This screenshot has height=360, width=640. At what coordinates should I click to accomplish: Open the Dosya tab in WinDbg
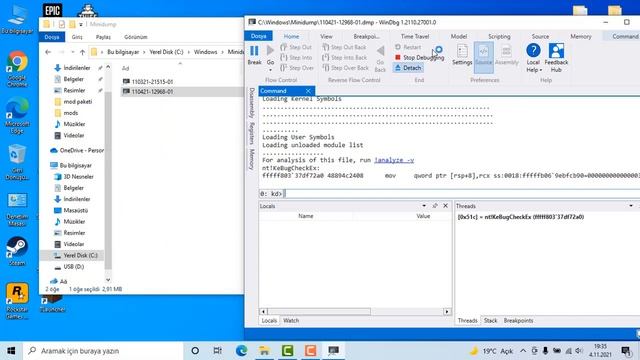258,36
